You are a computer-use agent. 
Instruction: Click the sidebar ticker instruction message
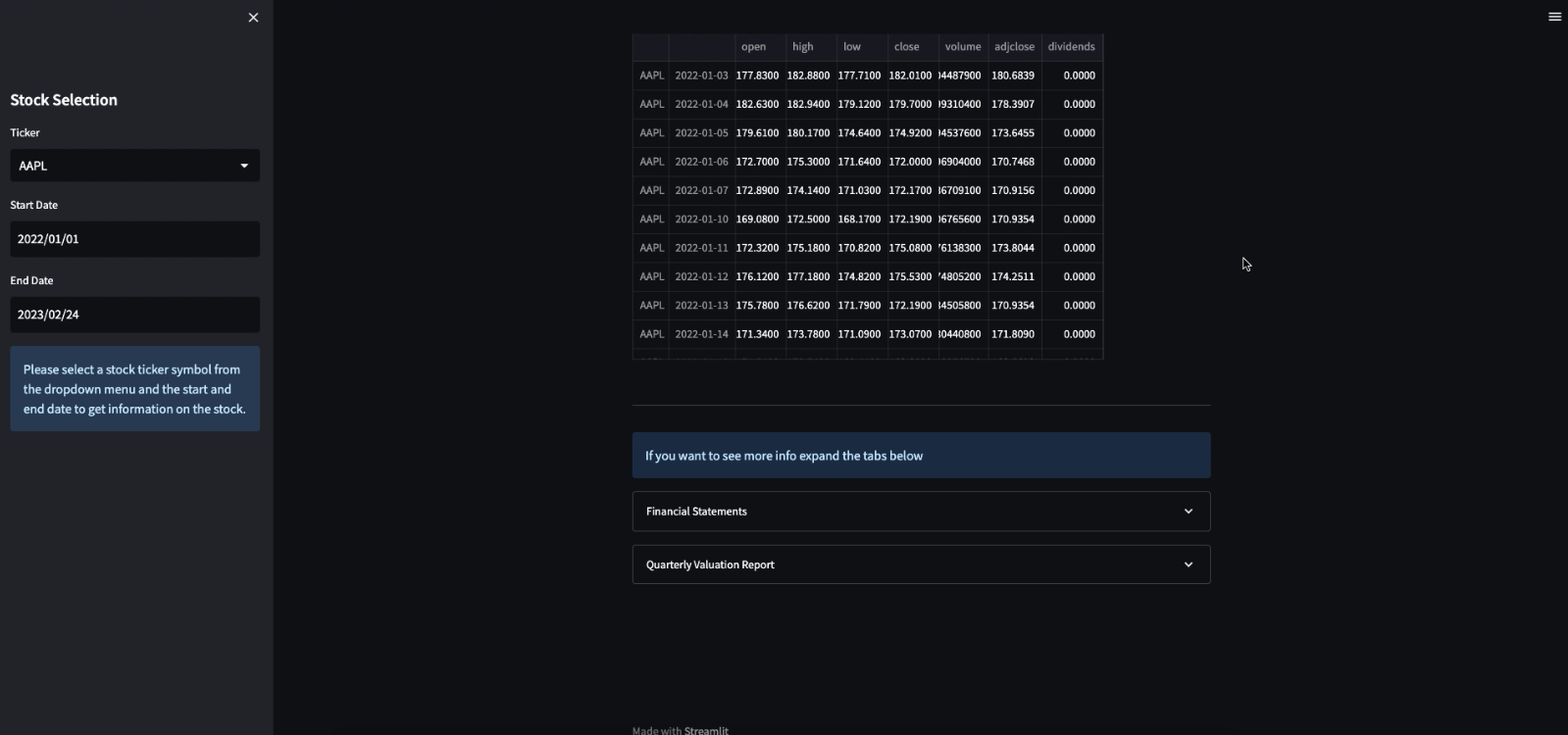pyautogui.click(x=135, y=389)
